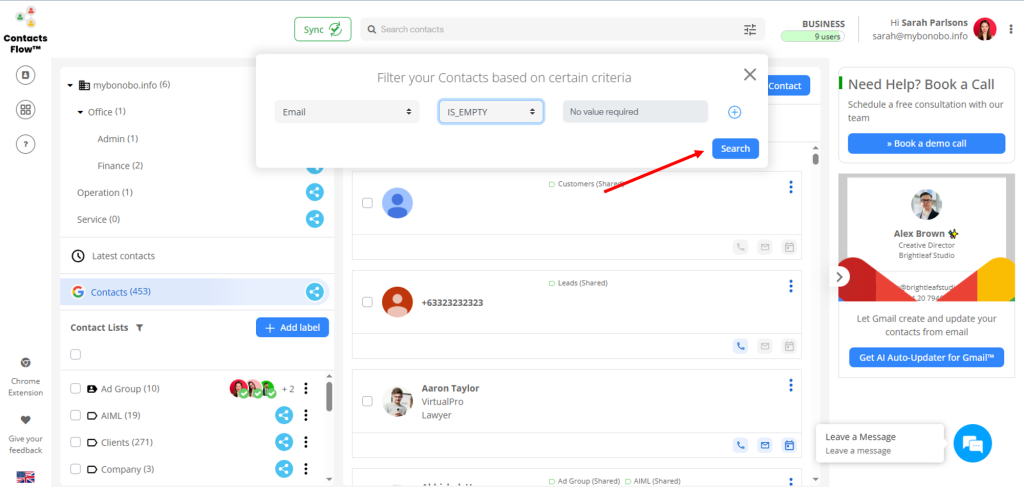Screen dimensions: 1024x487
Task: Click the Book a demo call button
Action: point(925,143)
